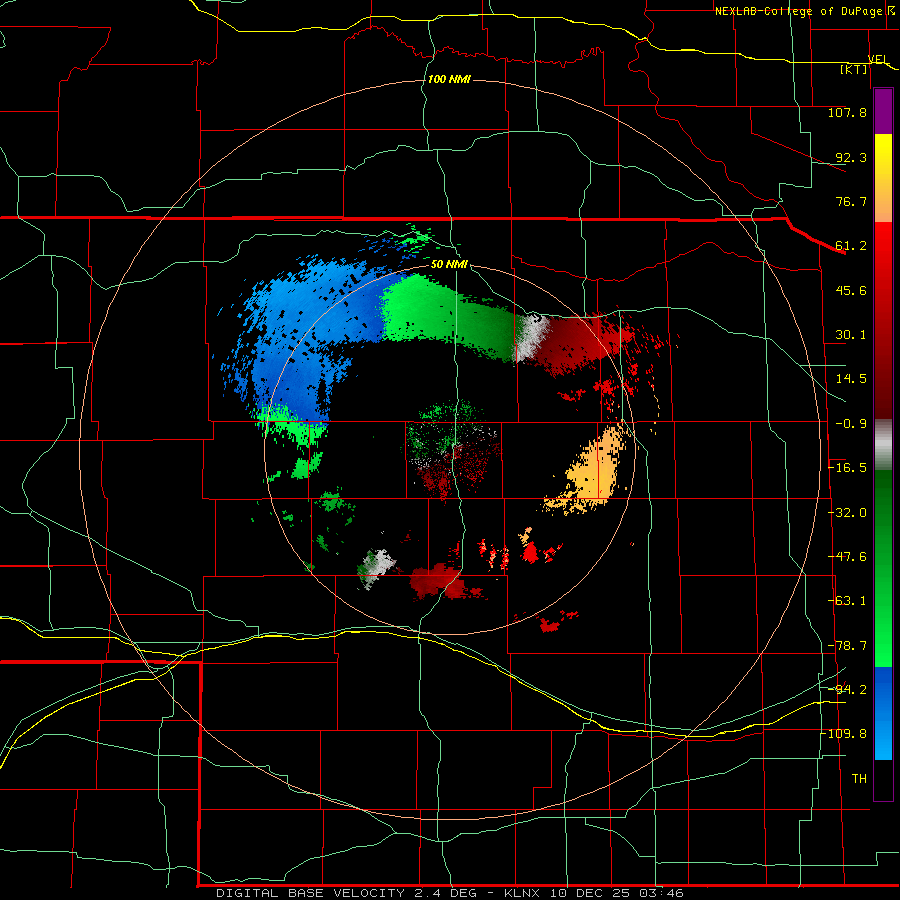This screenshot has height=900, width=900.
Task: Click the -16.5 value on the velocity scale
Action: click(x=847, y=468)
